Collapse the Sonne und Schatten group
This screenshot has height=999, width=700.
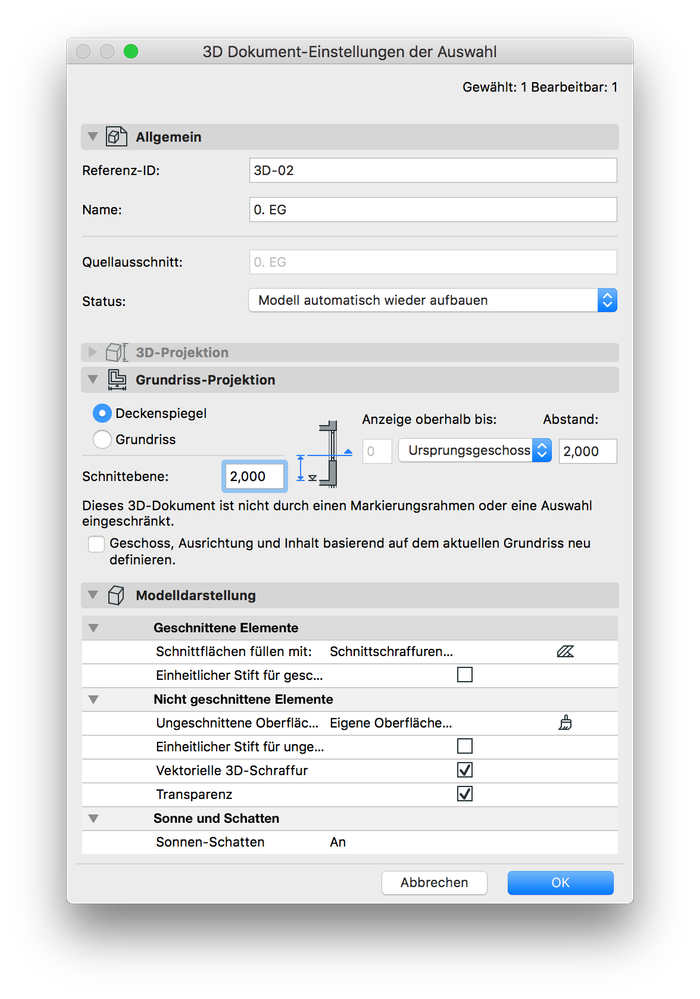click(94, 818)
